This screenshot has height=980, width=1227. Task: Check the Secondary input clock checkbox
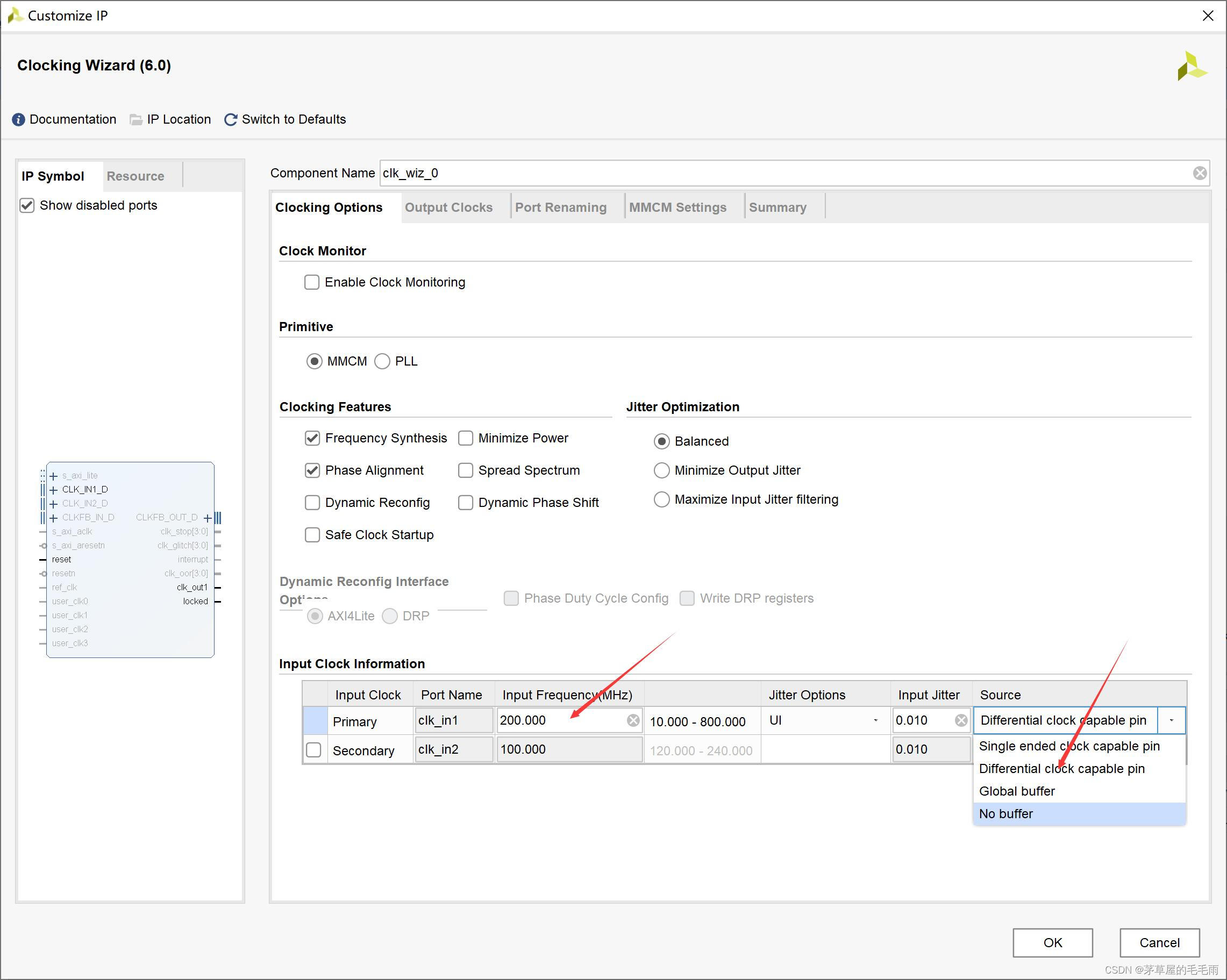[313, 750]
